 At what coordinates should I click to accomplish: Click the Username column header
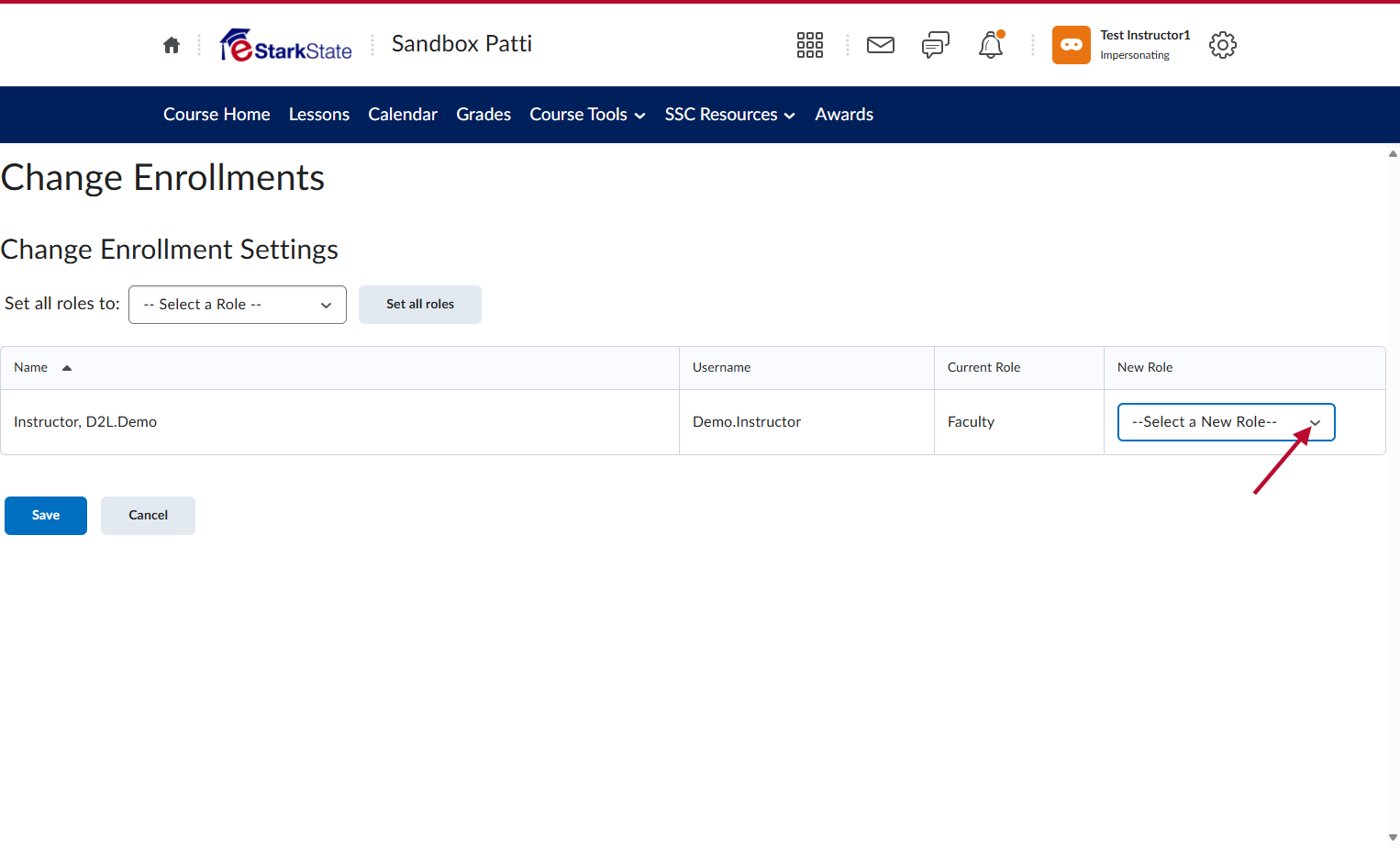point(721,368)
